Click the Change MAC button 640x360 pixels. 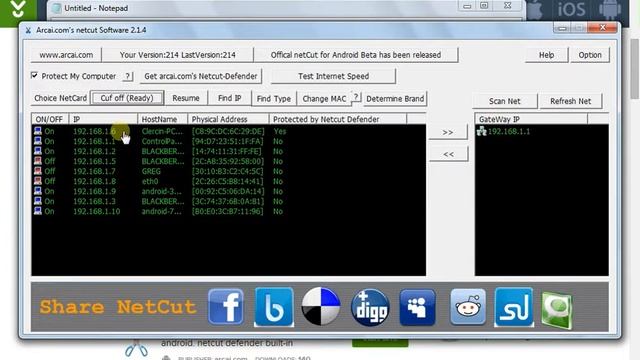click(324, 98)
